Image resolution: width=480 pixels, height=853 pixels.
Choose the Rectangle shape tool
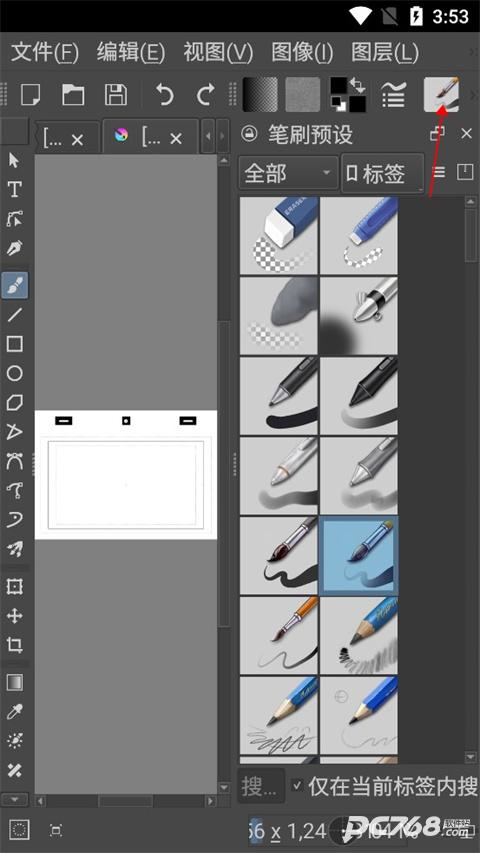click(x=14, y=344)
